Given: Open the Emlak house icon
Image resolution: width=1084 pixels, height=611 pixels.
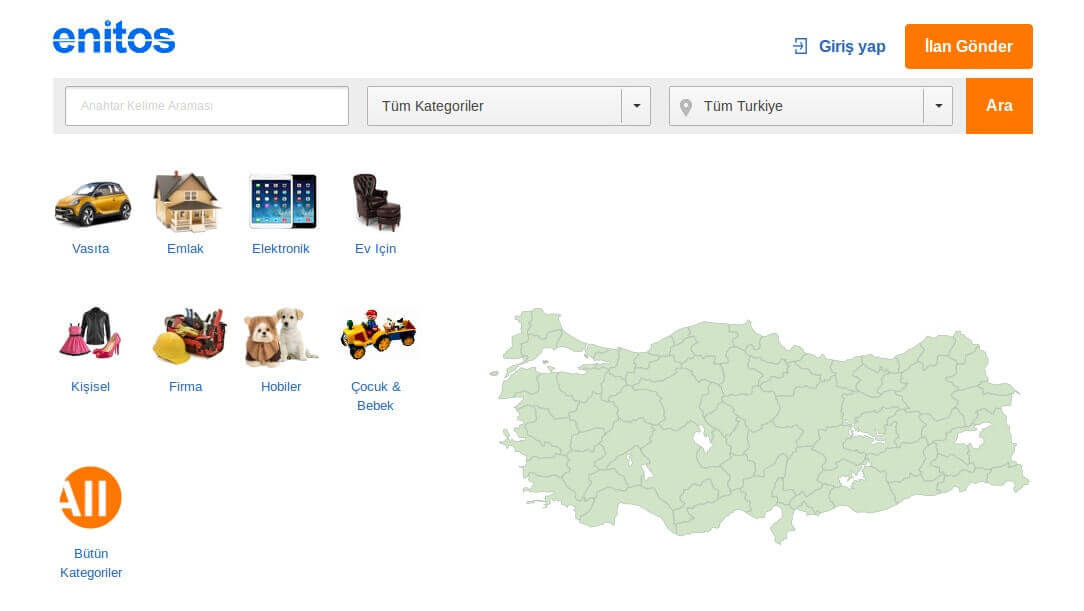Looking at the screenshot, I should pyautogui.click(x=185, y=202).
